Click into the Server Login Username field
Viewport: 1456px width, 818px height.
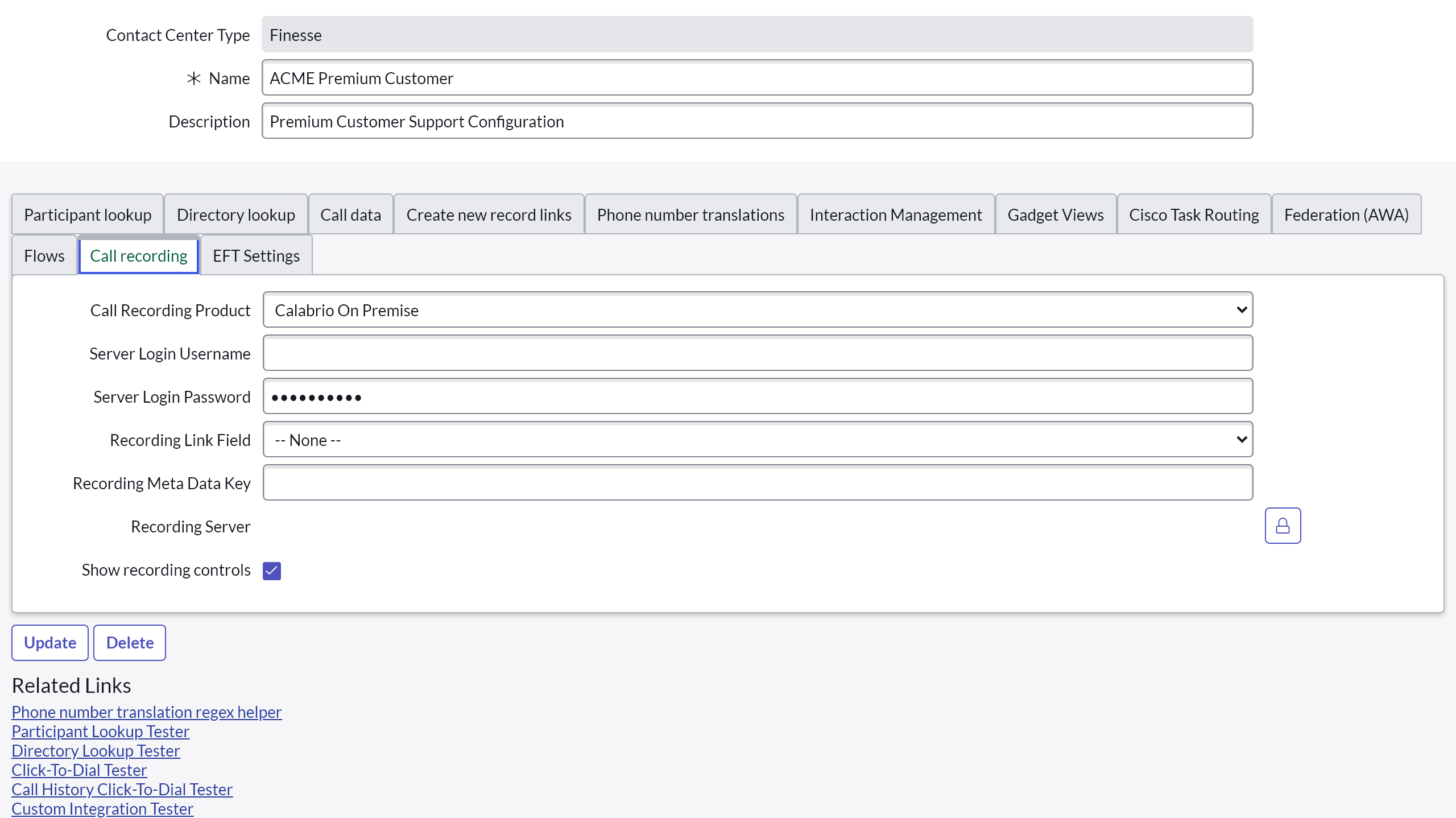point(757,353)
